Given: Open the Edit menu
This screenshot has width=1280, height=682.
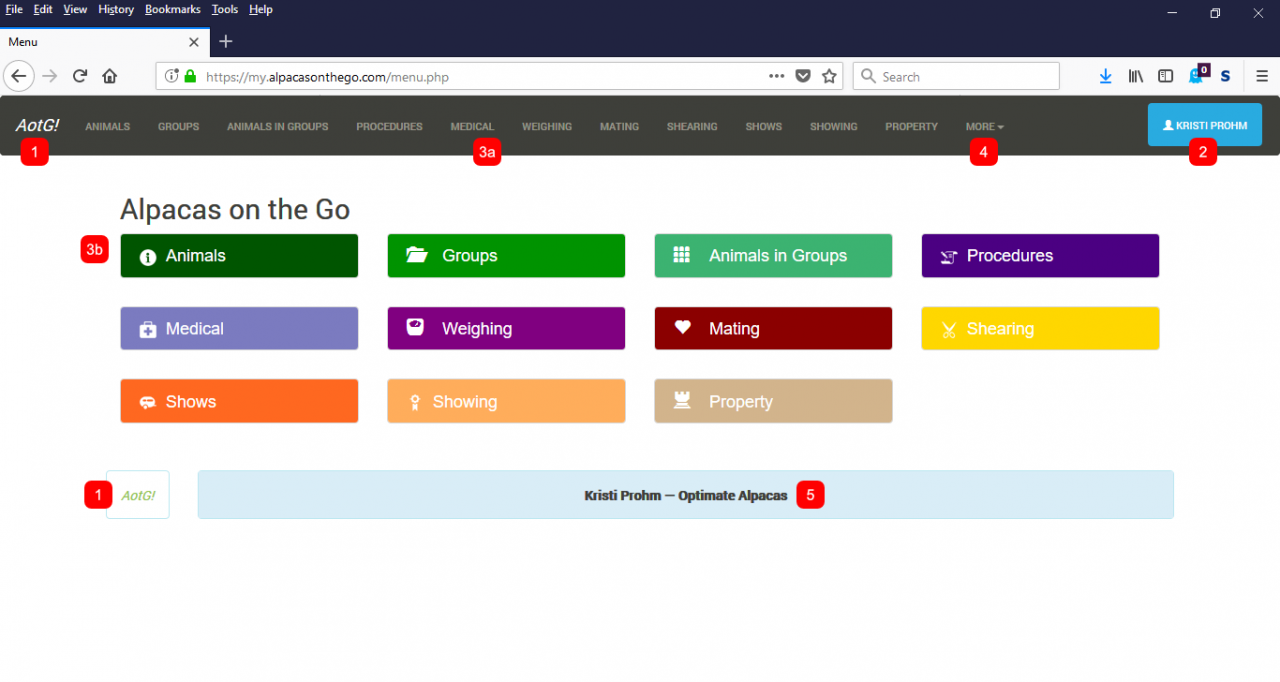Looking at the screenshot, I should tap(43, 9).
